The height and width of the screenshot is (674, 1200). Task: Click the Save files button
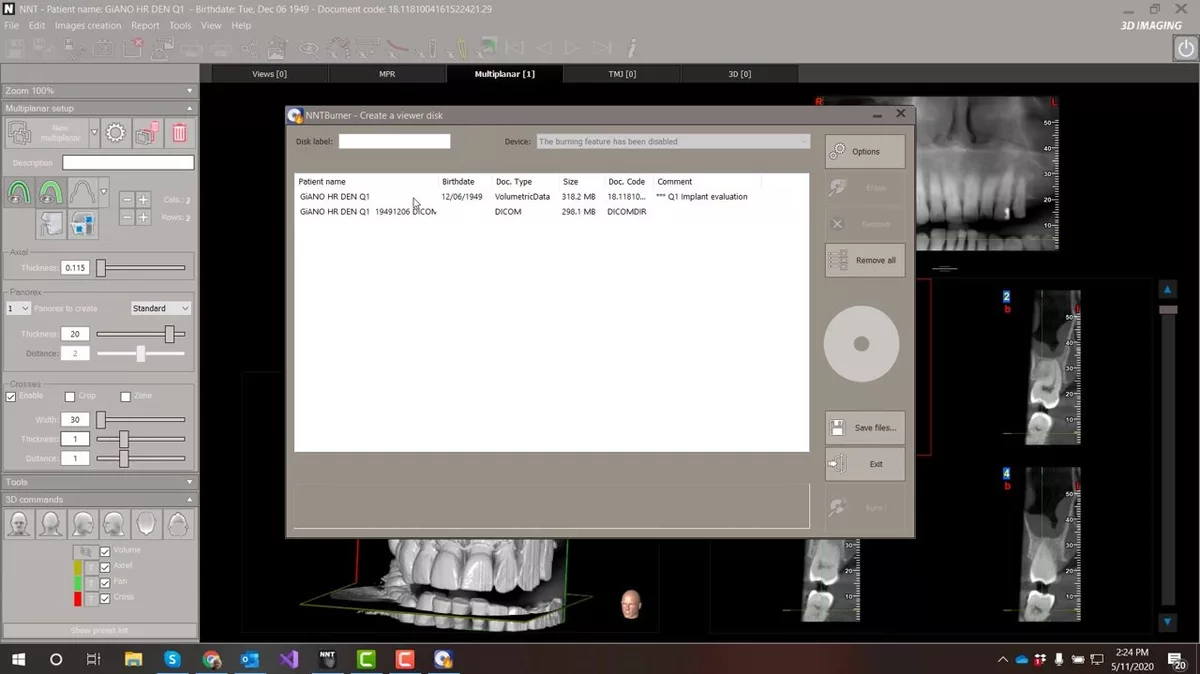pos(865,428)
